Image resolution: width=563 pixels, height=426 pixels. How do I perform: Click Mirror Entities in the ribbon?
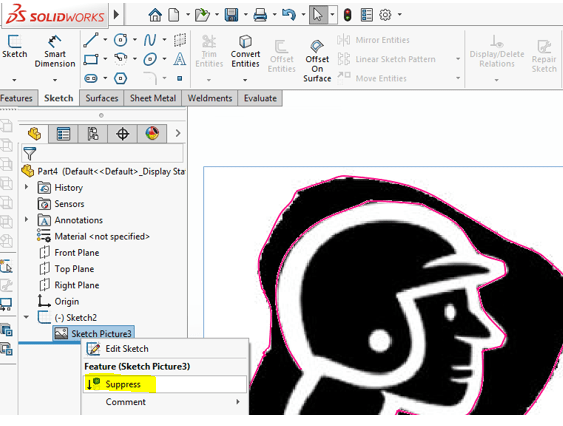tap(374, 40)
